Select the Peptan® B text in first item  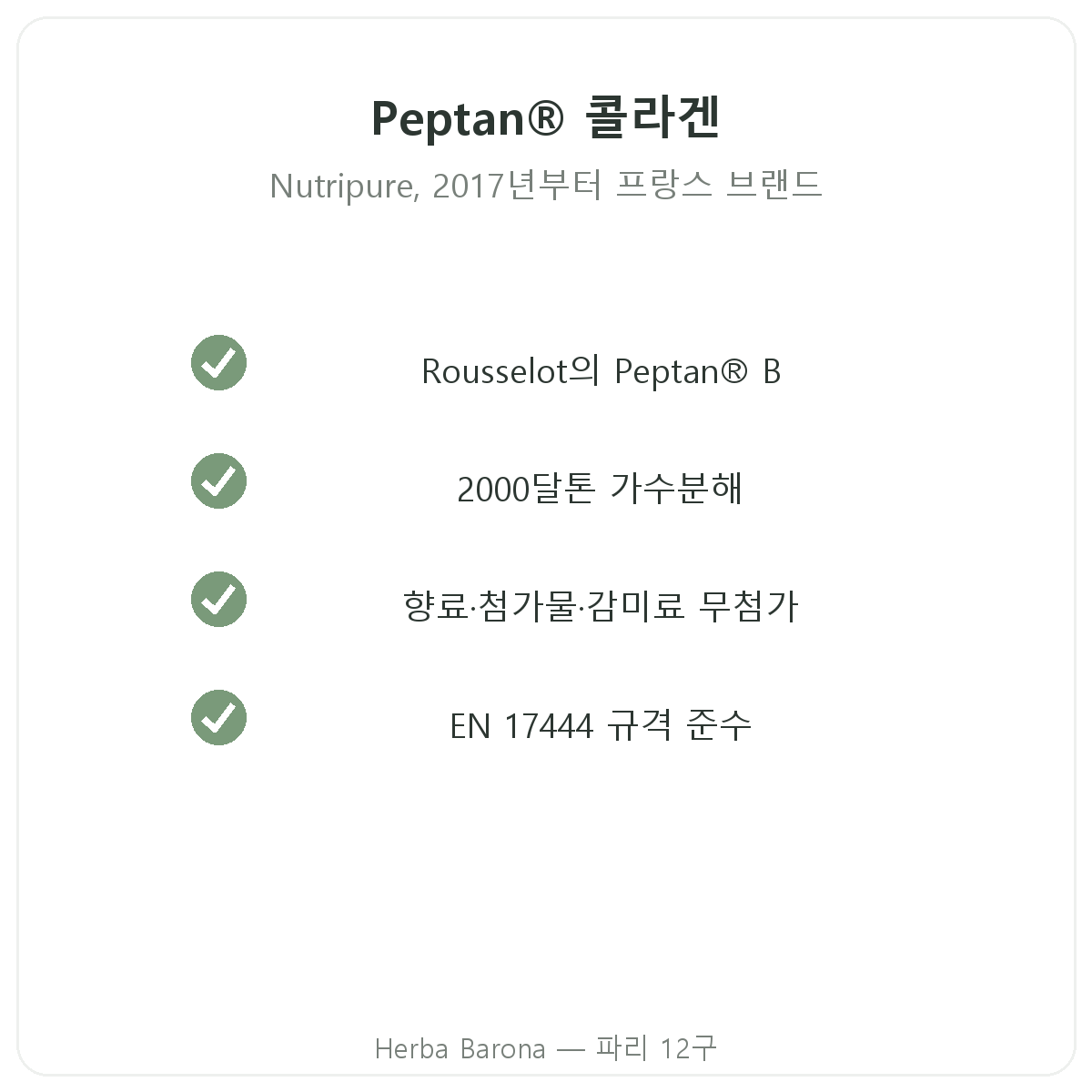click(x=697, y=371)
